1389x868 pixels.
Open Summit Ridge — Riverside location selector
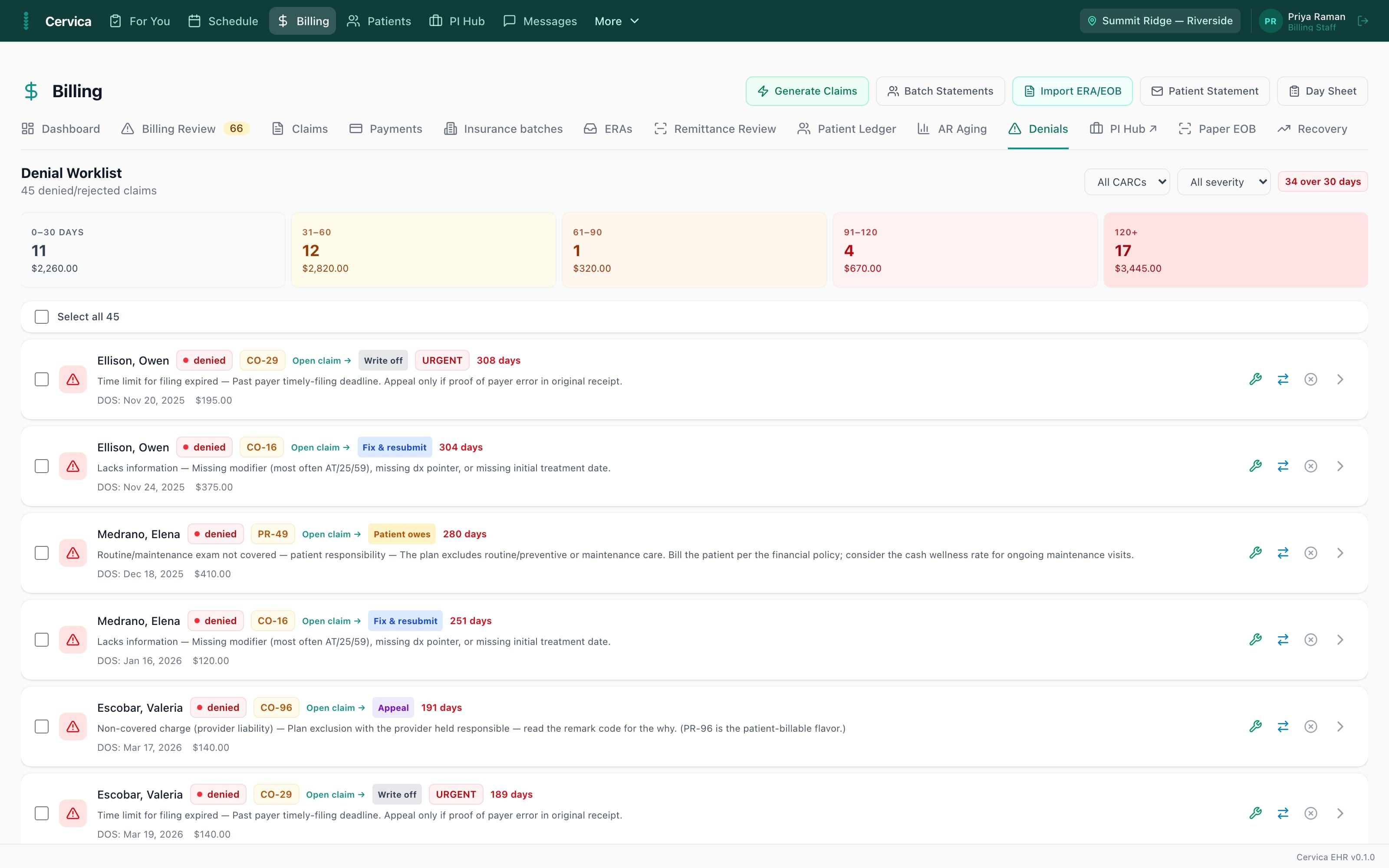[x=1159, y=21]
